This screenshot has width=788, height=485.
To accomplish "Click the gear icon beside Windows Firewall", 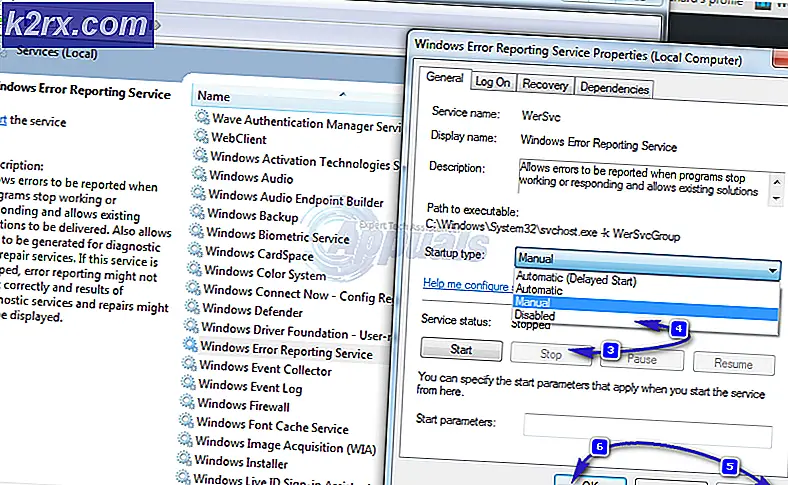I will [187, 401].
